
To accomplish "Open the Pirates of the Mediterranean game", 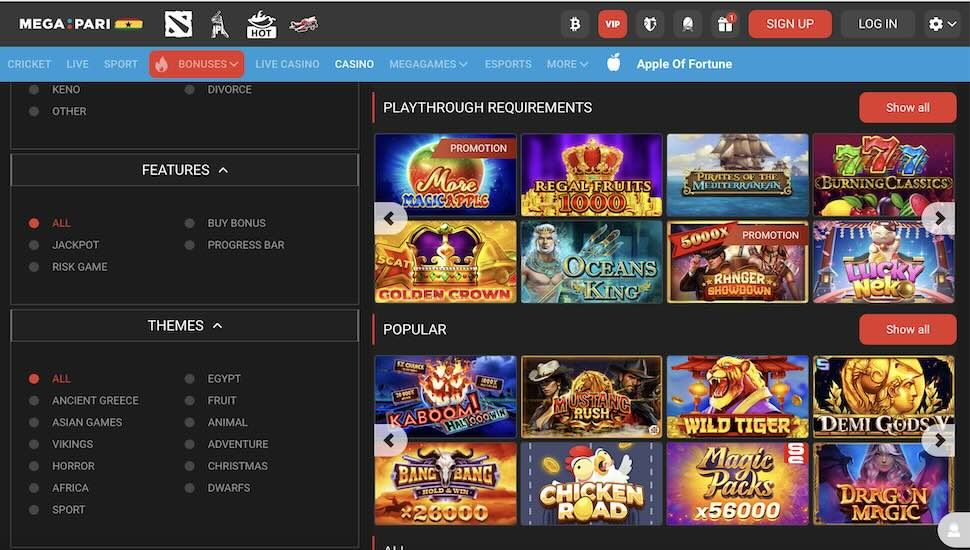I will pos(737,175).
